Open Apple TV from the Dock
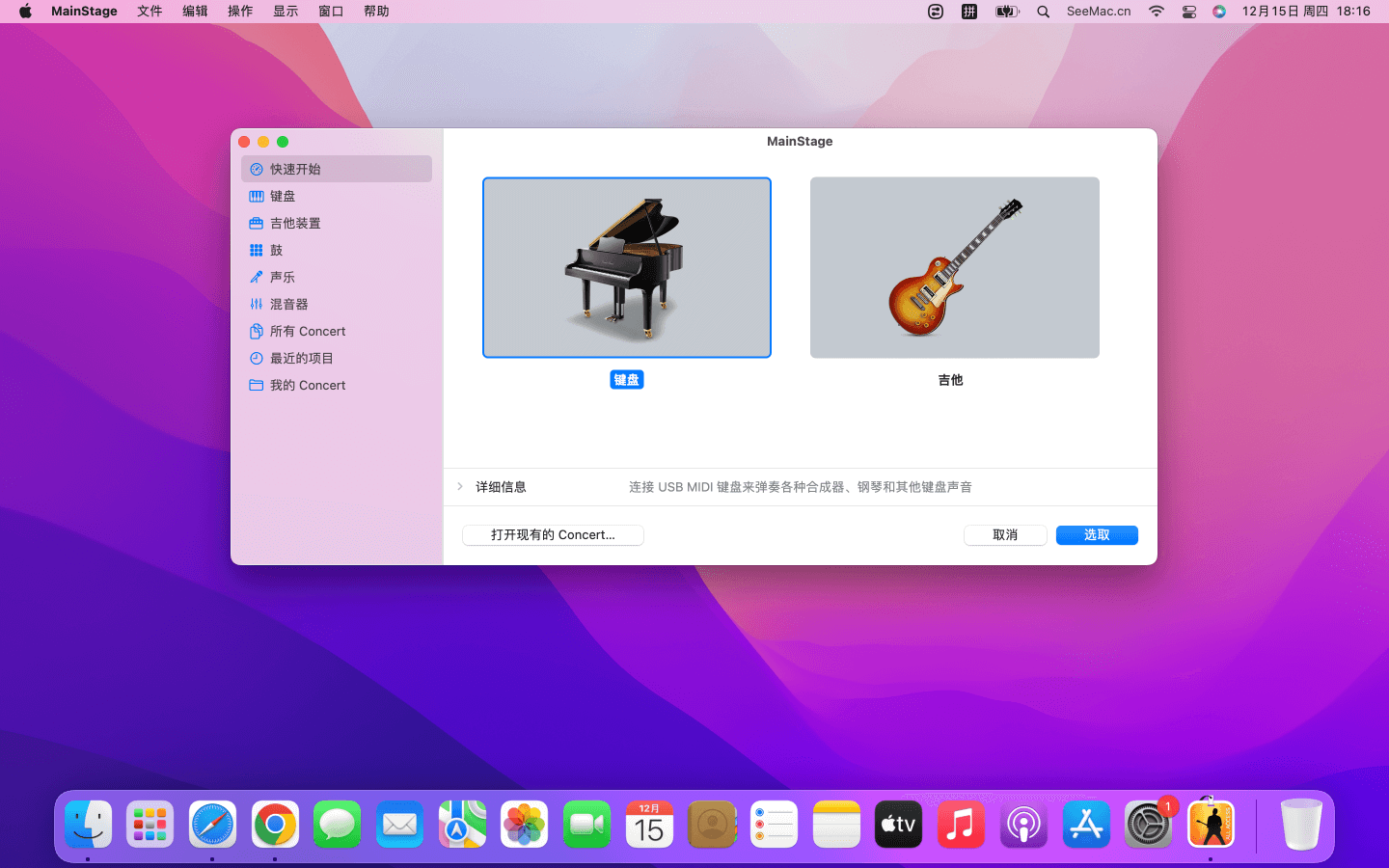 pyautogui.click(x=898, y=825)
